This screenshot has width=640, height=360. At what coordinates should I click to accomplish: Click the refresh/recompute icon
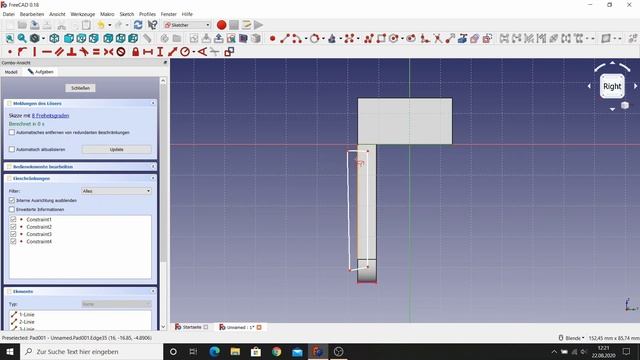coord(138,25)
